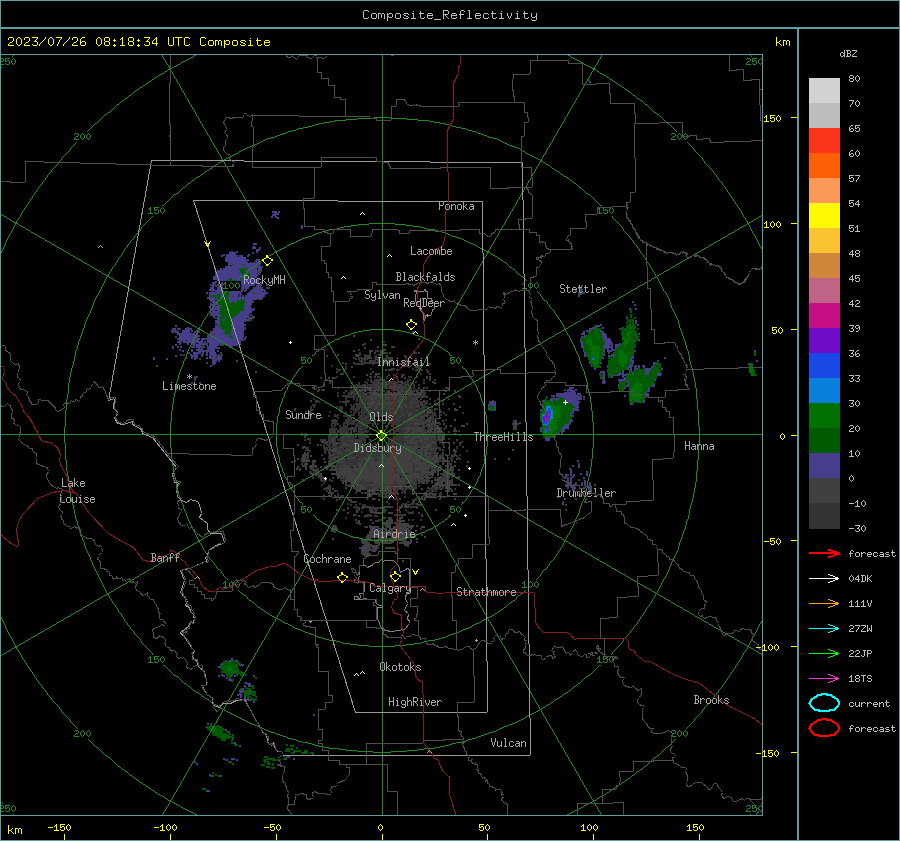Click the slate-blue 0-10 dBZ swatch
Screen dimensions: 900x841
tap(824, 466)
